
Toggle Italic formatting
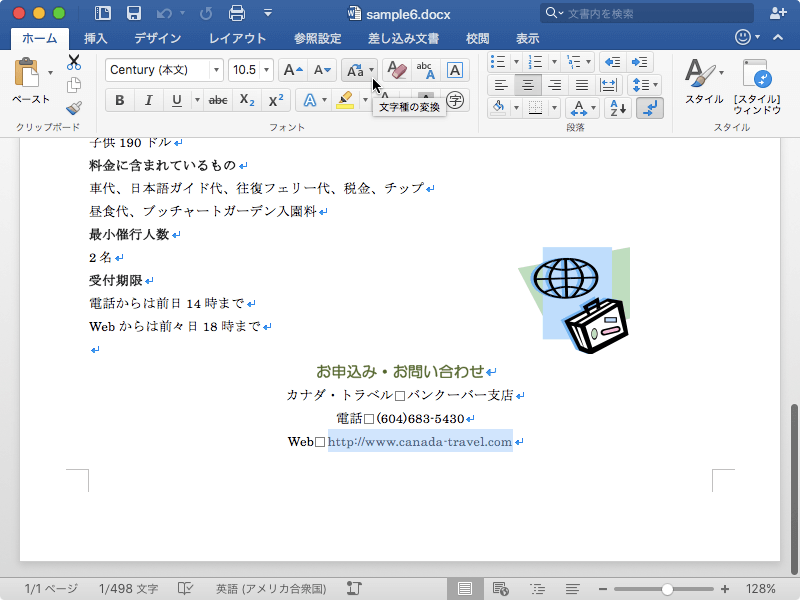coord(148,100)
